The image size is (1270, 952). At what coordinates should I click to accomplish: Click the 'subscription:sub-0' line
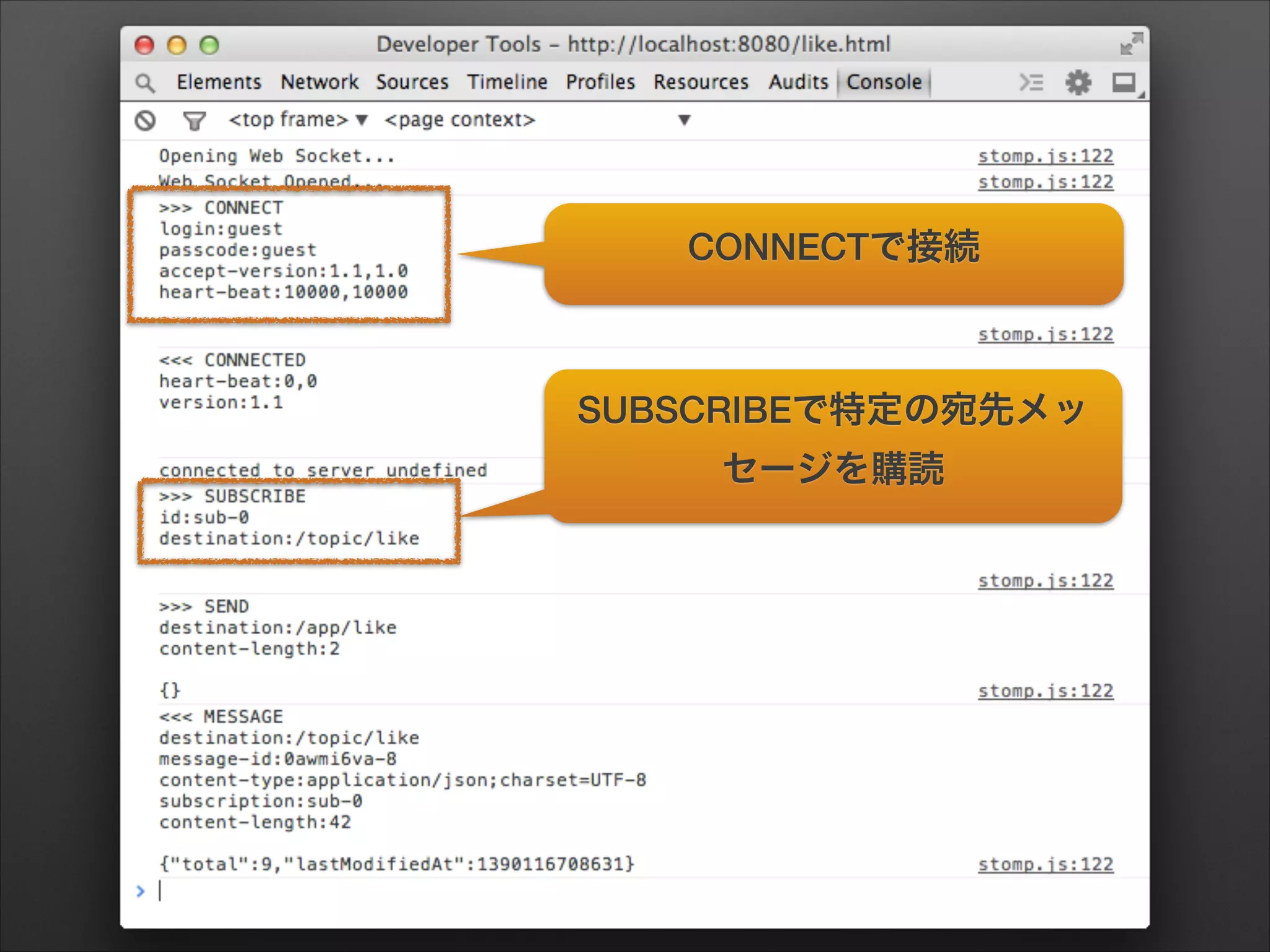point(260,801)
